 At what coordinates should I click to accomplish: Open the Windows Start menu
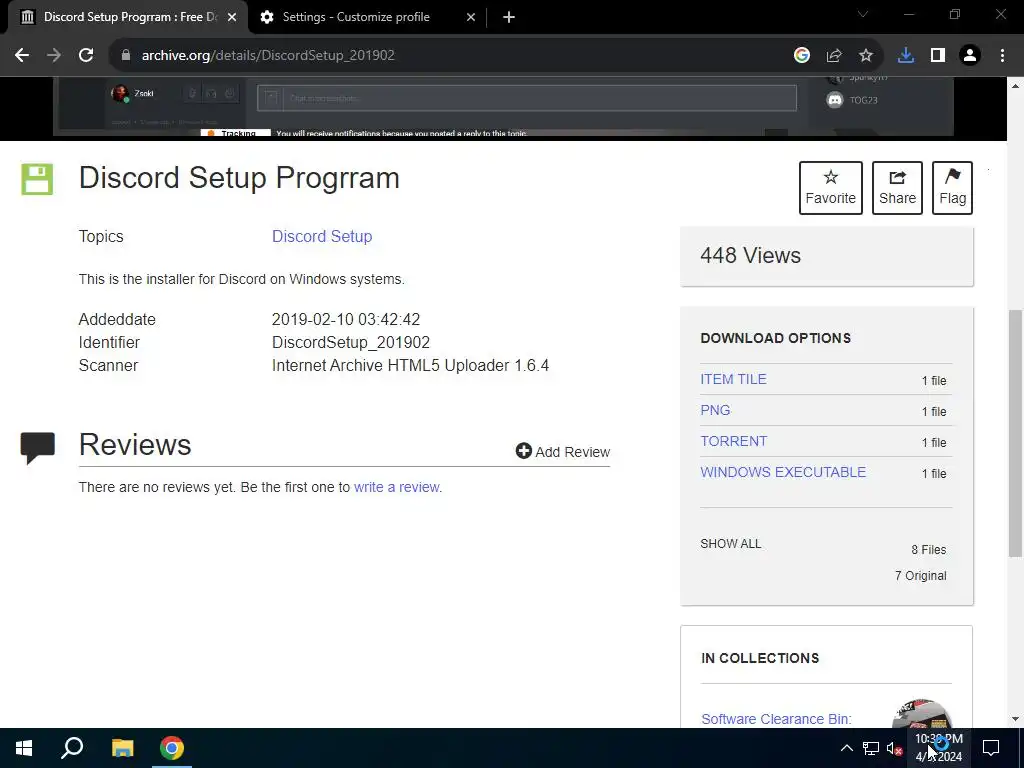coord(24,748)
